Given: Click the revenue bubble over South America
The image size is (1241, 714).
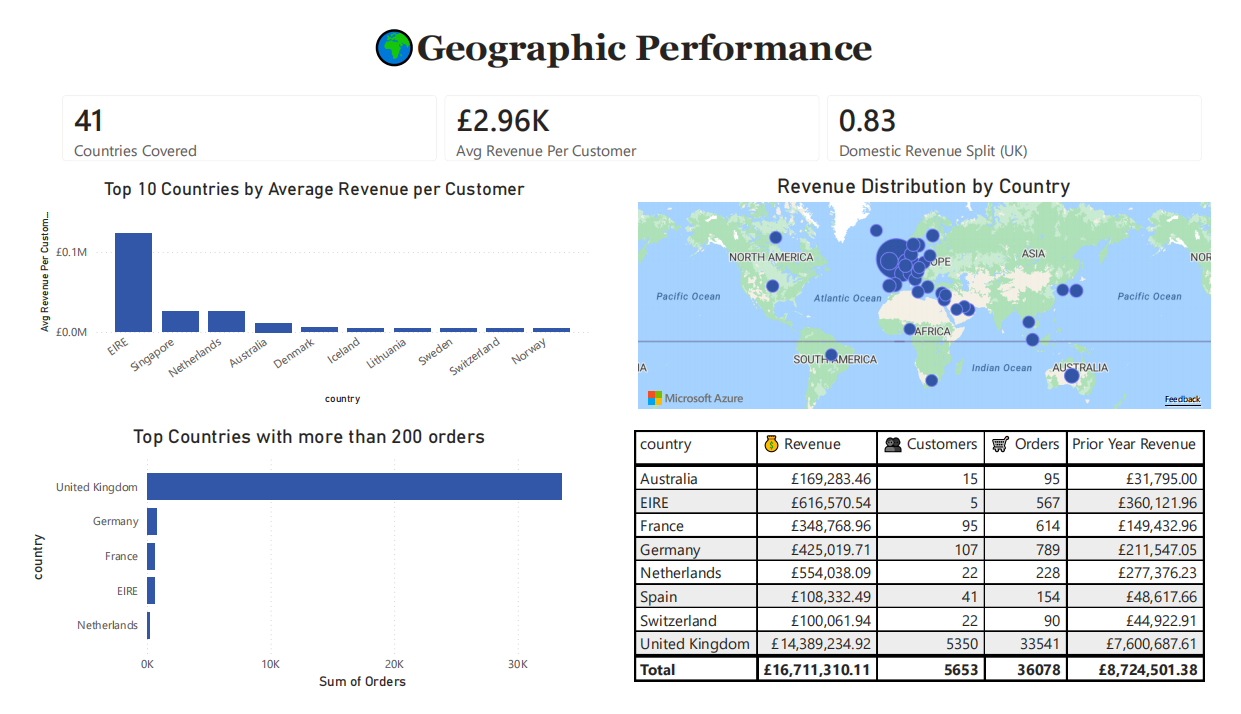Looking at the screenshot, I should coord(831,355).
